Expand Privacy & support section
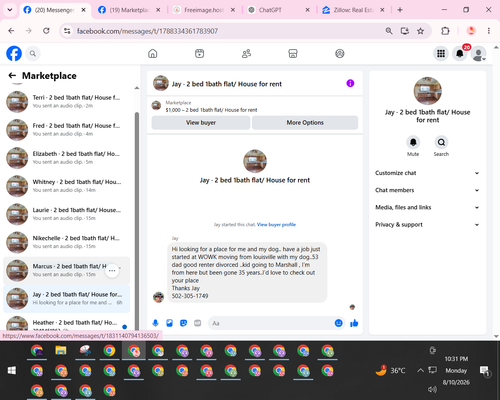The height and width of the screenshot is (400, 500). click(427, 225)
